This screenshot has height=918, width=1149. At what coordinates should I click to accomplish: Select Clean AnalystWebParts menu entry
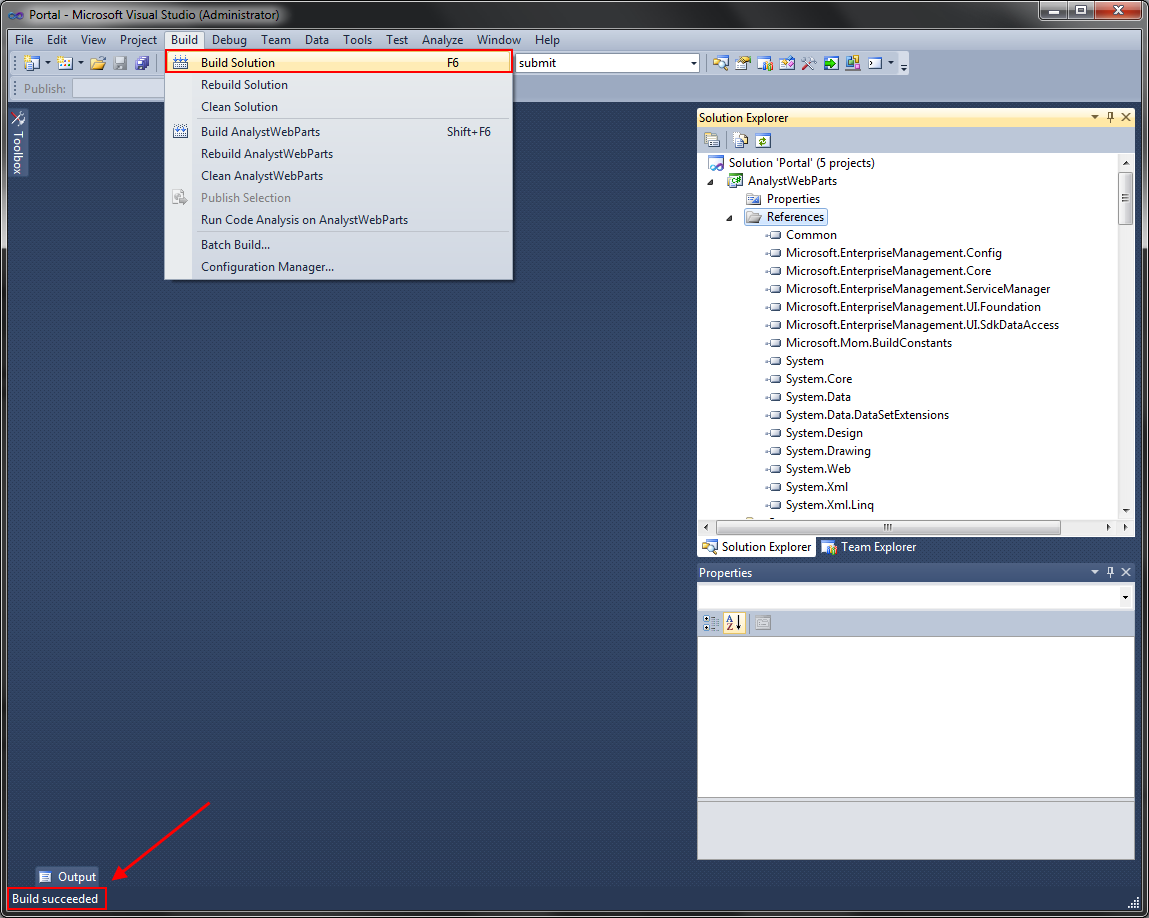click(x=339, y=176)
